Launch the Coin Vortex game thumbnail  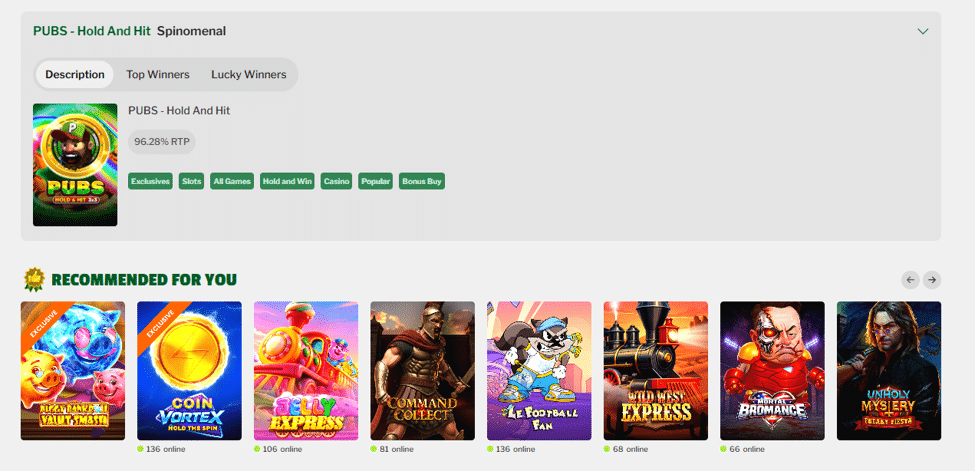coord(189,371)
